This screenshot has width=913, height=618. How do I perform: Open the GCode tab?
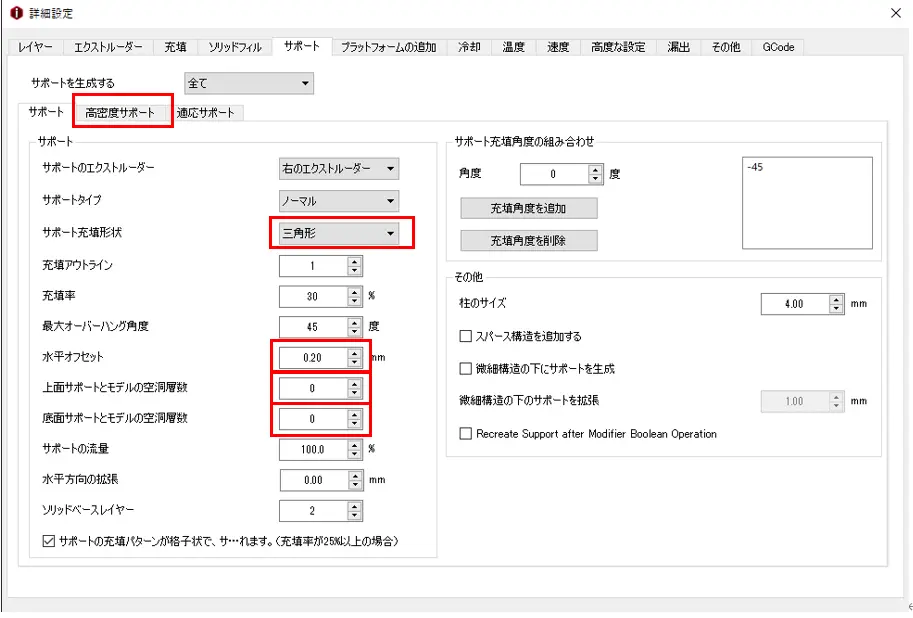click(779, 47)
